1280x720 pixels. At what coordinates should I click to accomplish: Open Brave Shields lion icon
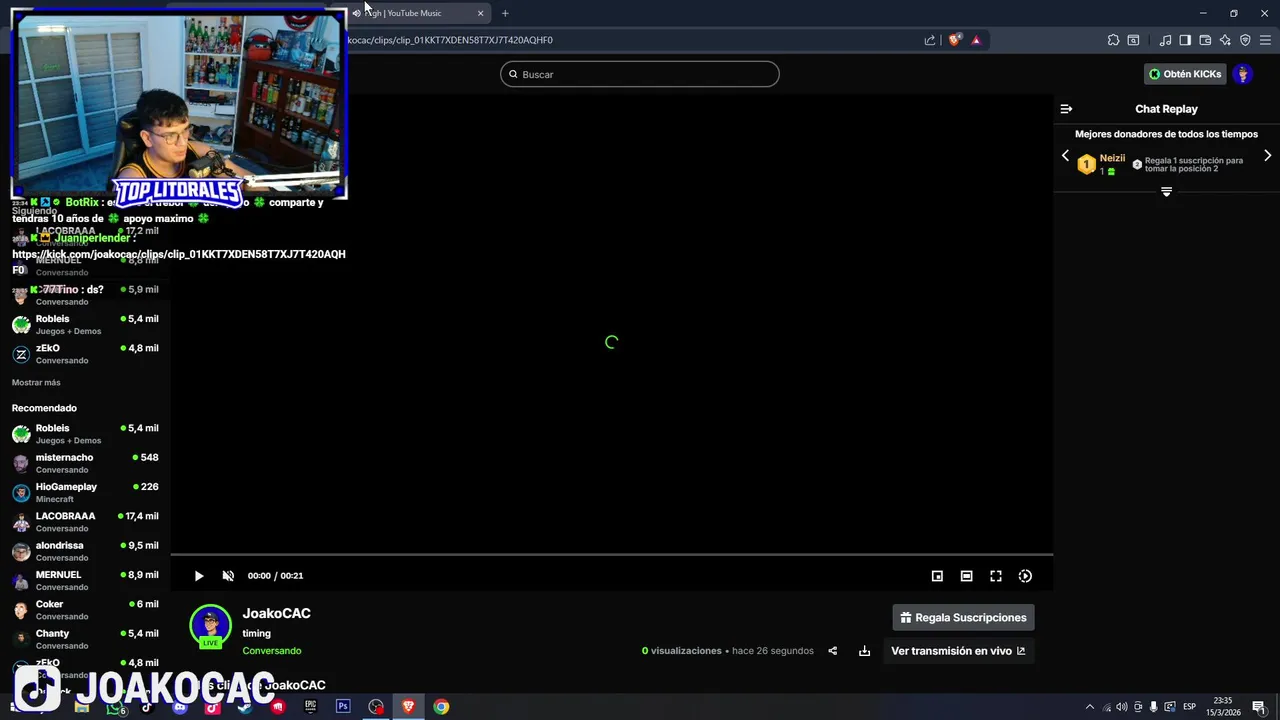click(955, 40)
